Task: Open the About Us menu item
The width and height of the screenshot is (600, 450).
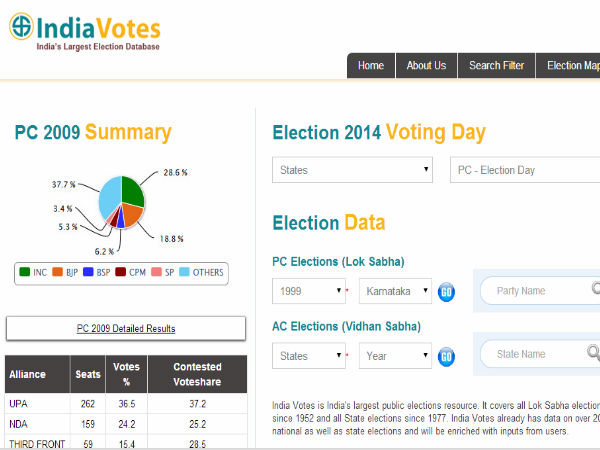Action: coord(426,66)
